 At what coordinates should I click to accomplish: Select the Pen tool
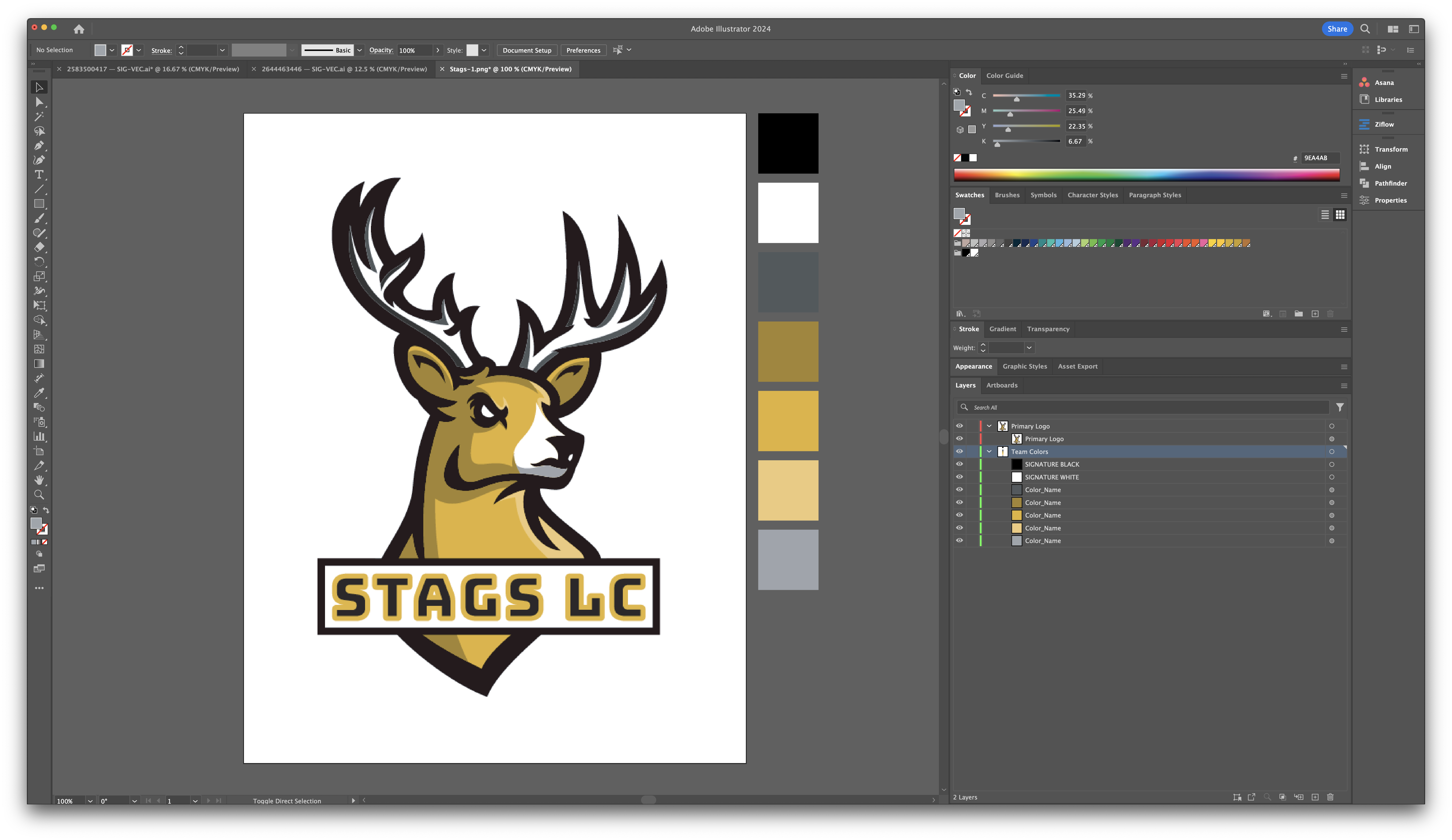(x=39, y=146)
